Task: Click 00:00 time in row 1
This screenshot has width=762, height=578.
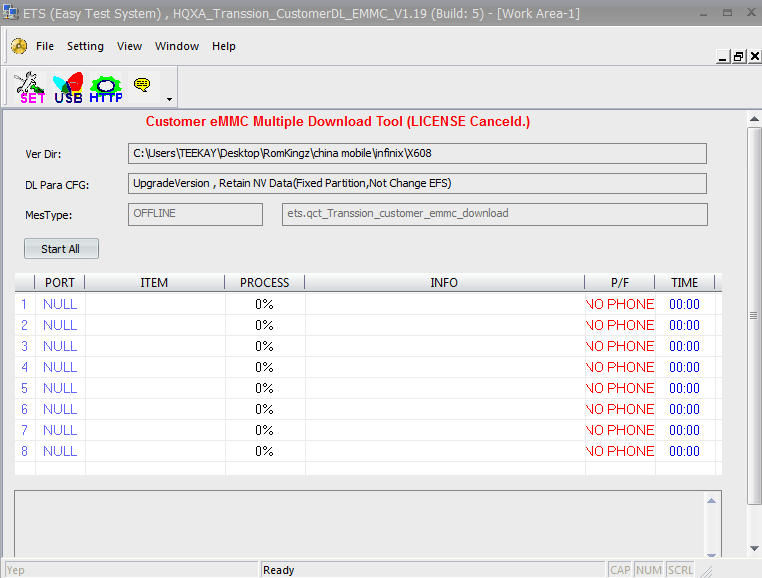Action: click(x=684, y=304)
